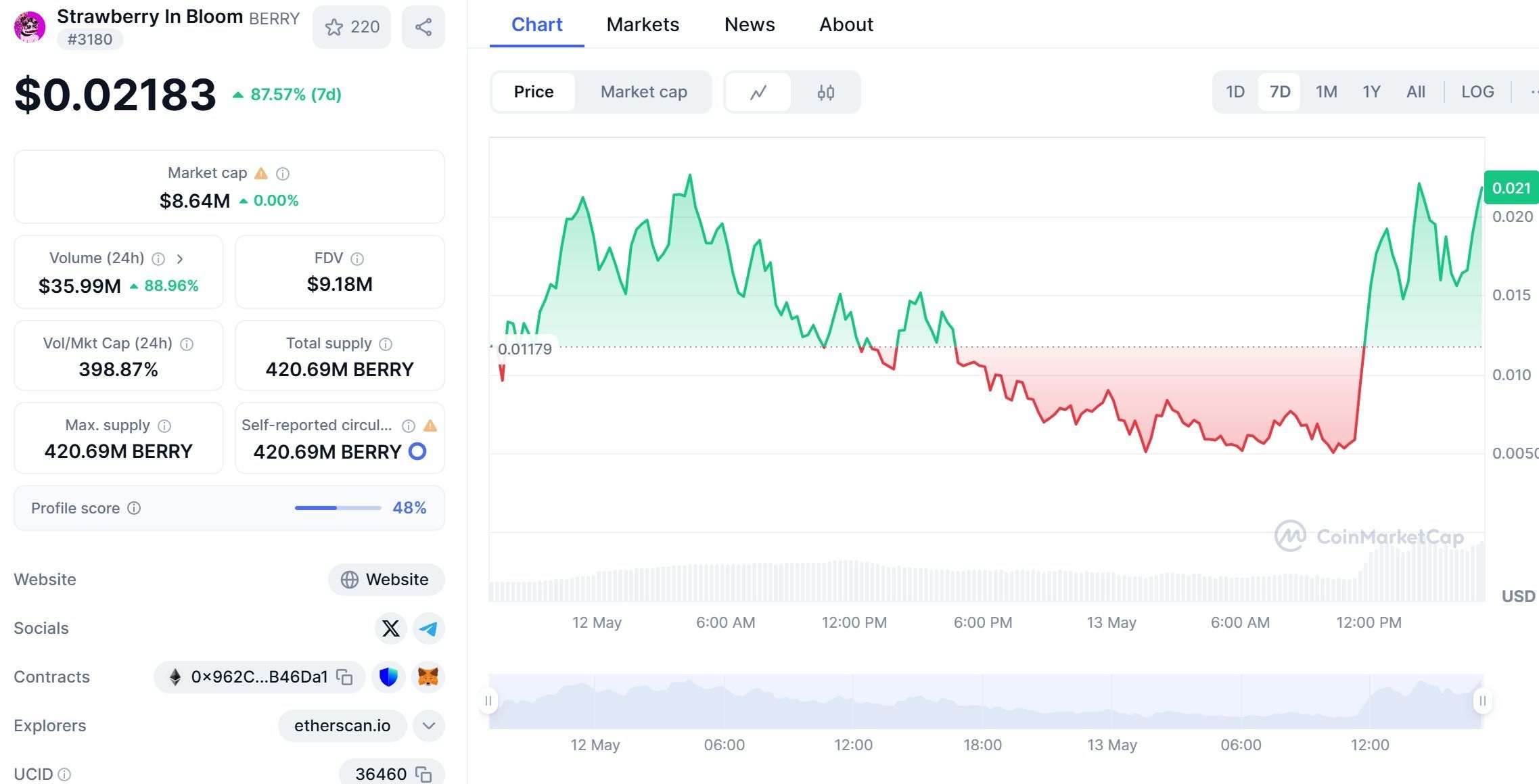Click the blue shield wallet icon
Viewport: 1539px width, 784px height.
[x=388, y=677]
